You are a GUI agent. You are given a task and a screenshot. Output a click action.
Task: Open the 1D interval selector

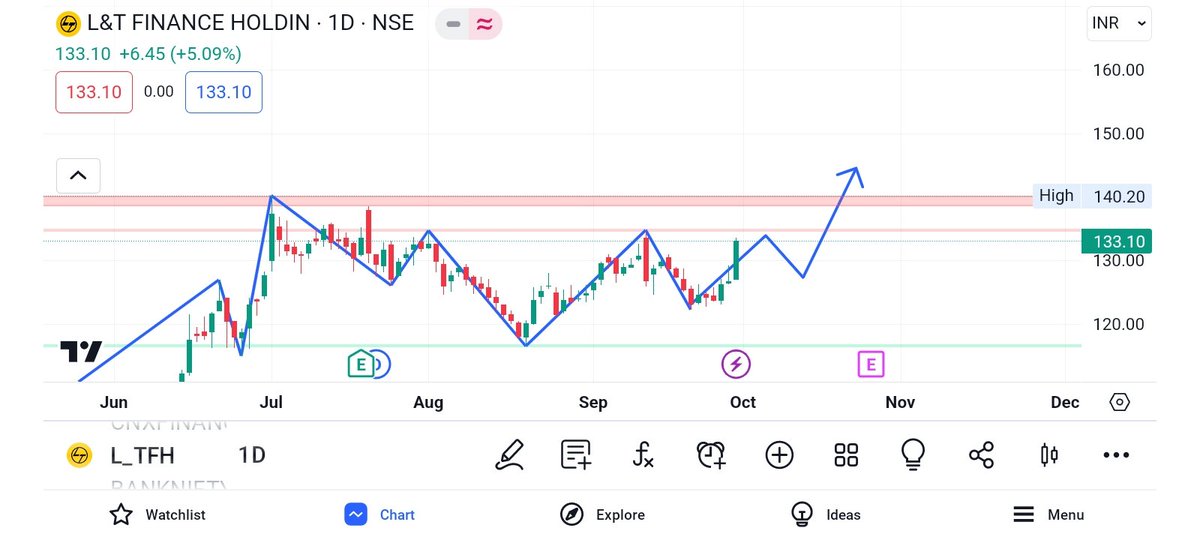tap(251, 455)
